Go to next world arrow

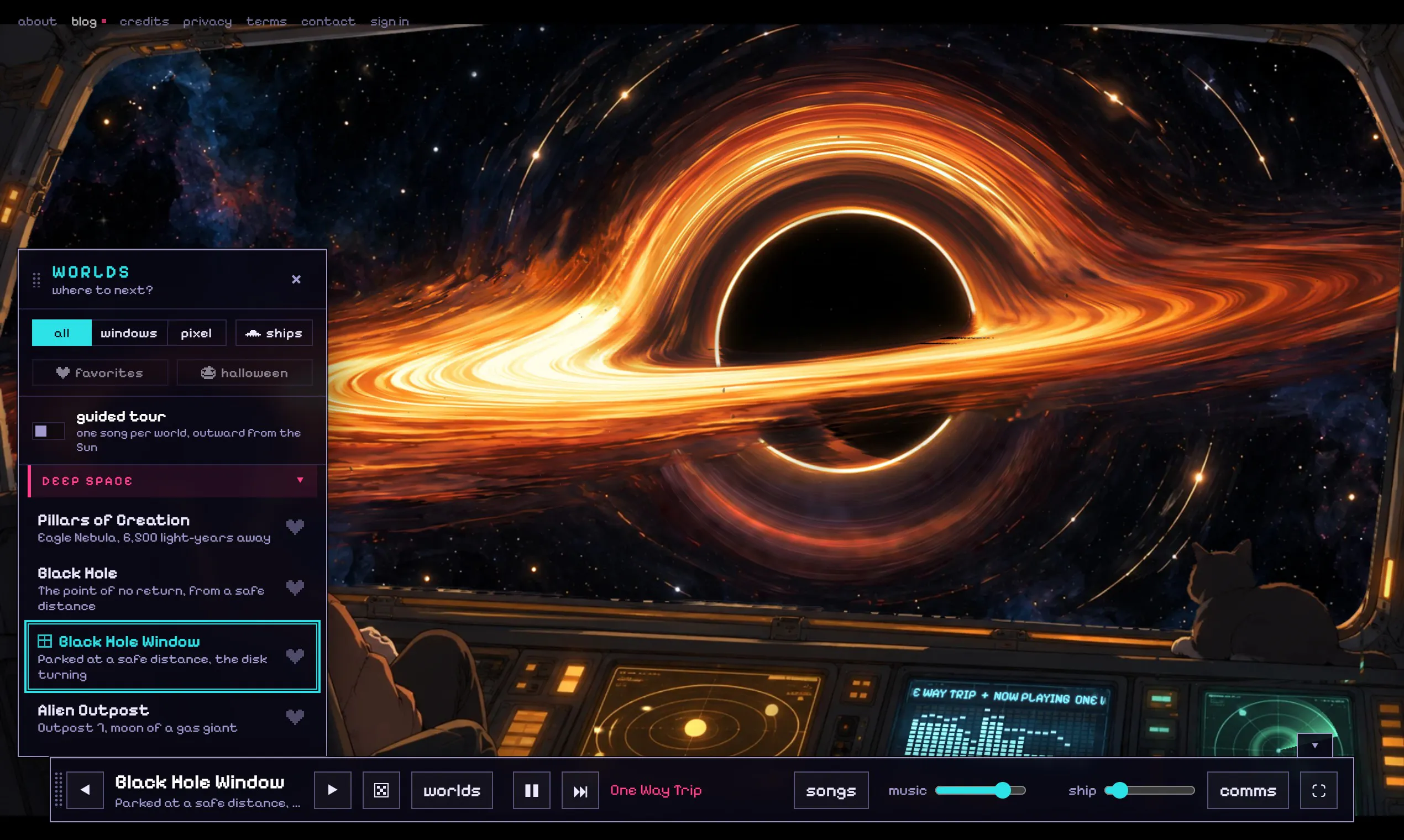point(332,790)
